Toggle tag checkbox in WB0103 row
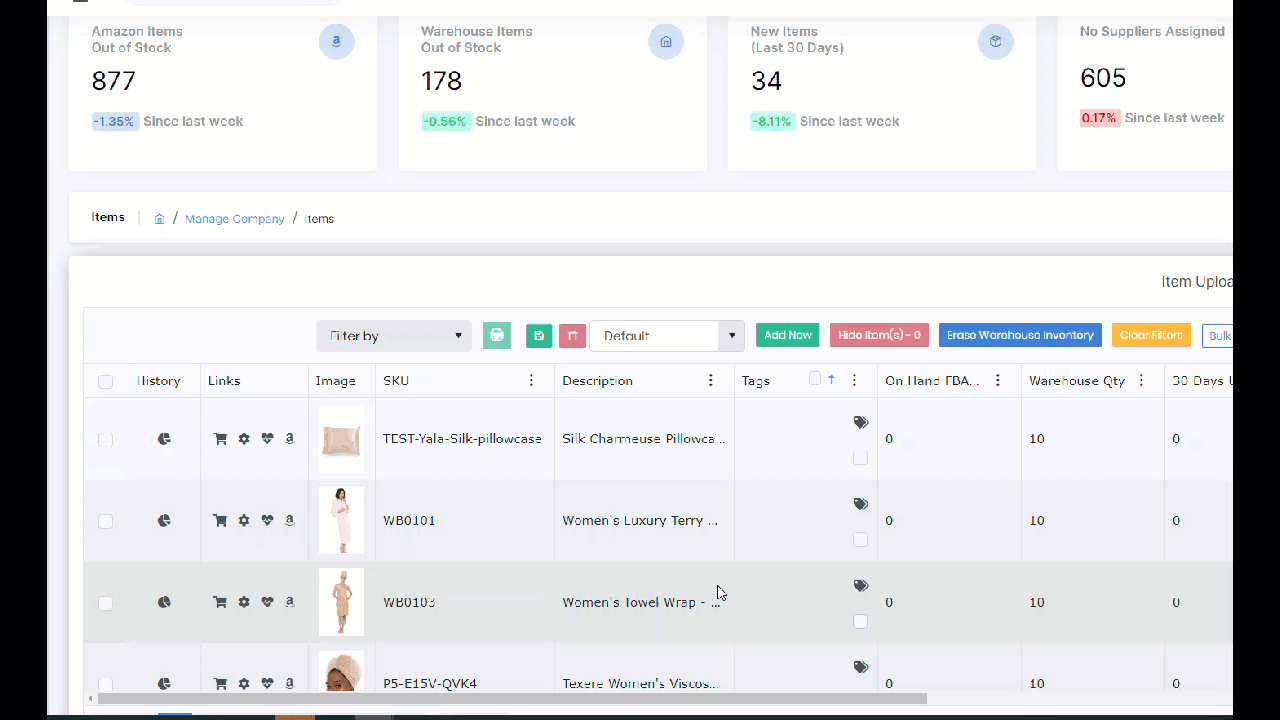 (860, 622)
